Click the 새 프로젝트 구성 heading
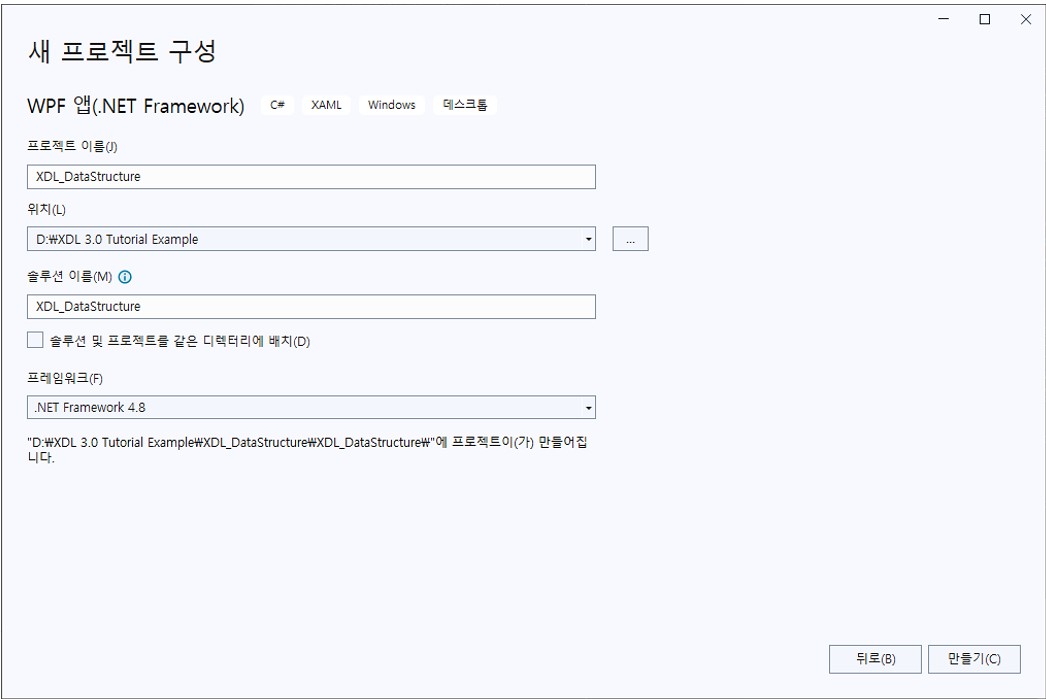 coord(122,51)
